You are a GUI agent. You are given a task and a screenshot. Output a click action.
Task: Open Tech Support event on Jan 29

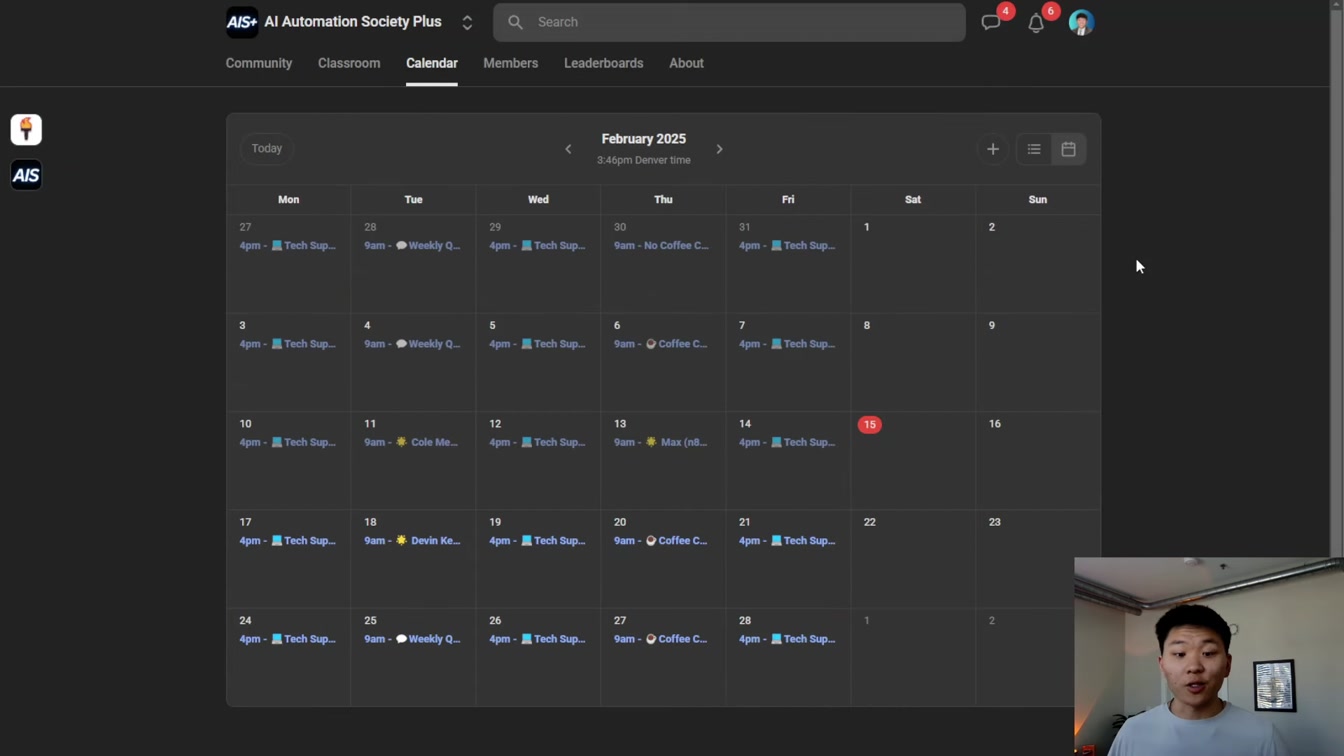(537, 246)
